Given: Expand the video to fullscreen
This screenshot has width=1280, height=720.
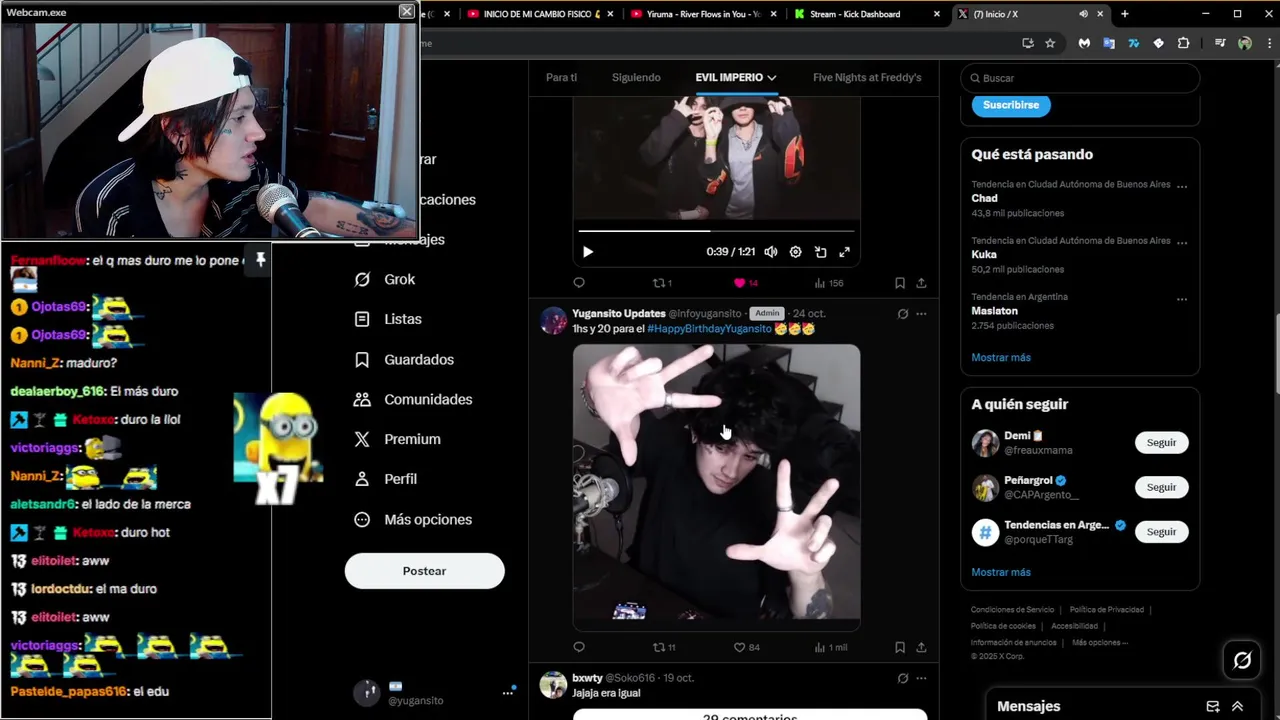Looking at the screenshot, I should [x=845, y=252].
